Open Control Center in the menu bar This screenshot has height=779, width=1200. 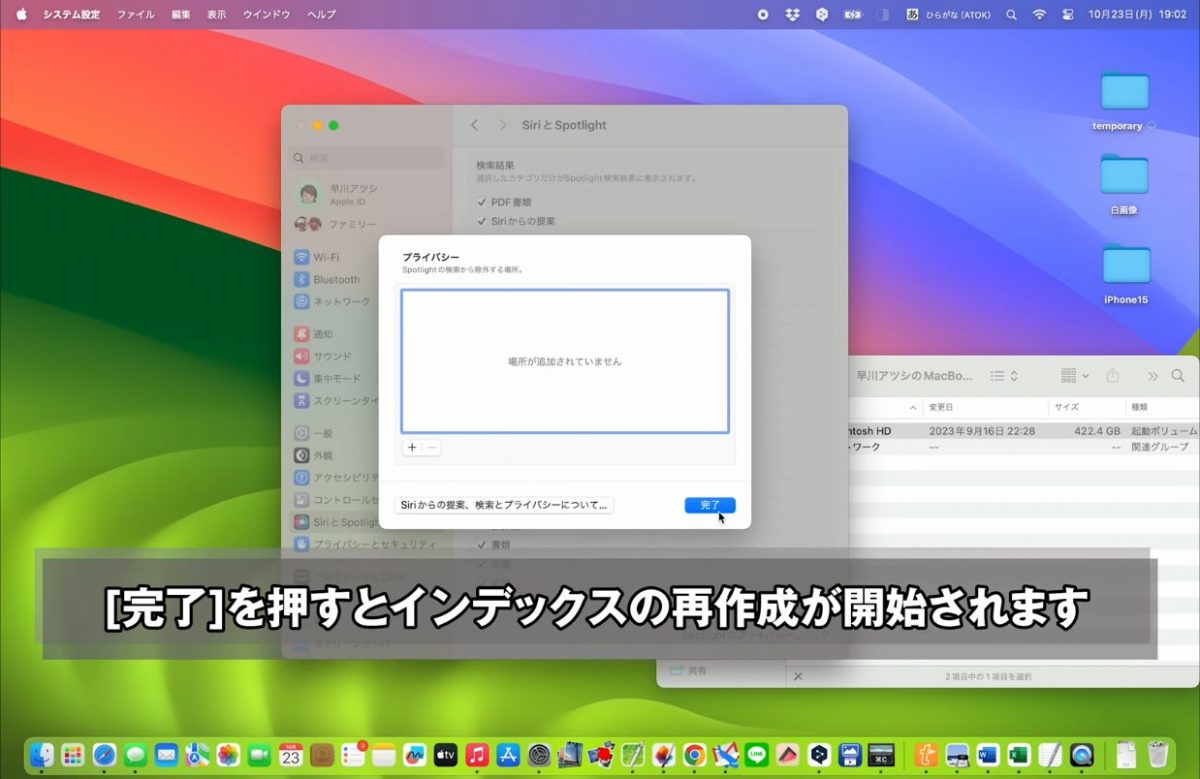1067,15
